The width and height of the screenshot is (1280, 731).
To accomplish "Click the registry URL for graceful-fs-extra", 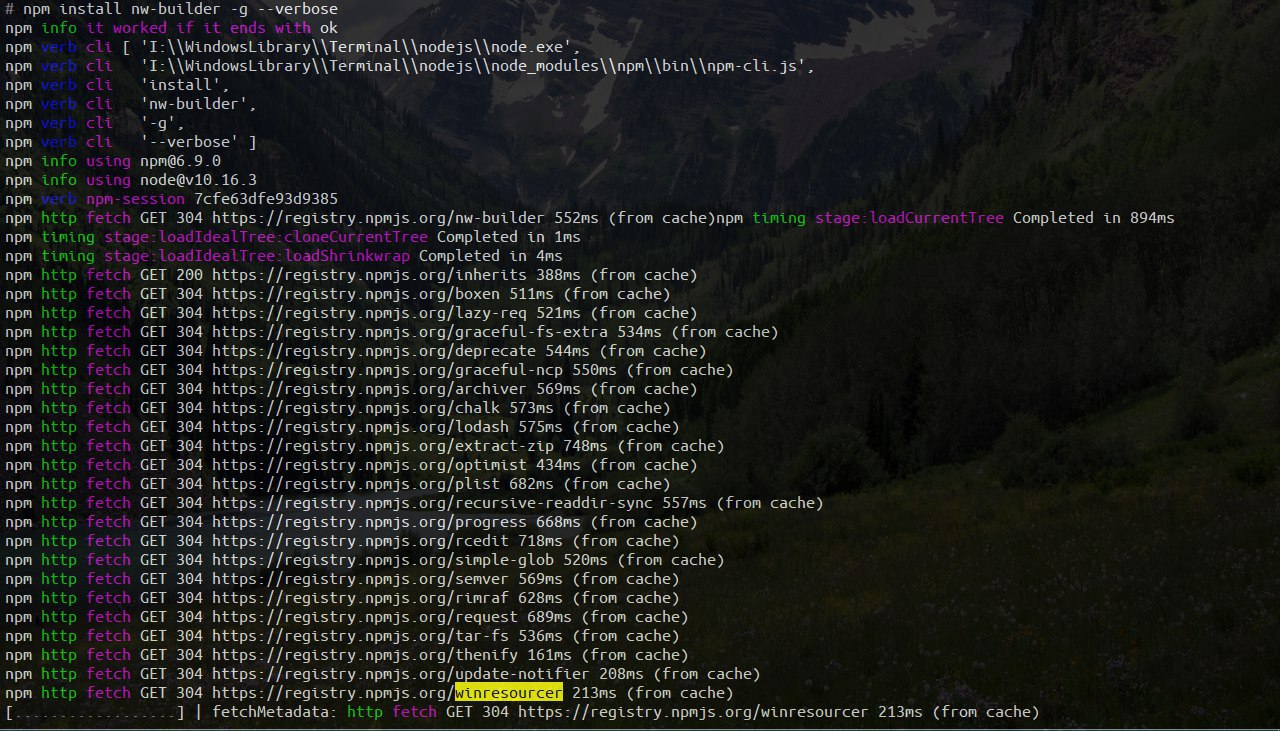I will pos(410,332).
